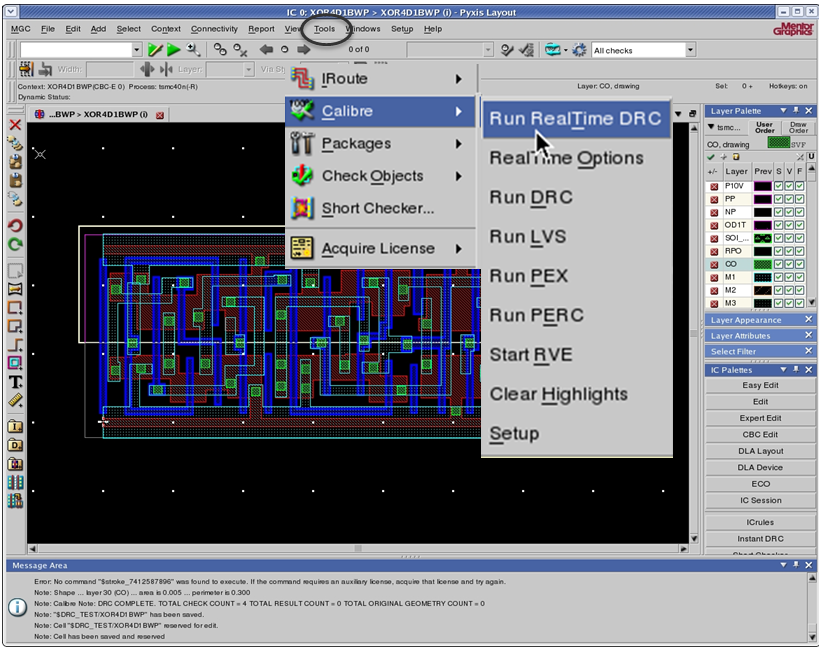Viewport: 819px width, 649px height.
Task: Click the red X delete icon
Action: point(15,125)
